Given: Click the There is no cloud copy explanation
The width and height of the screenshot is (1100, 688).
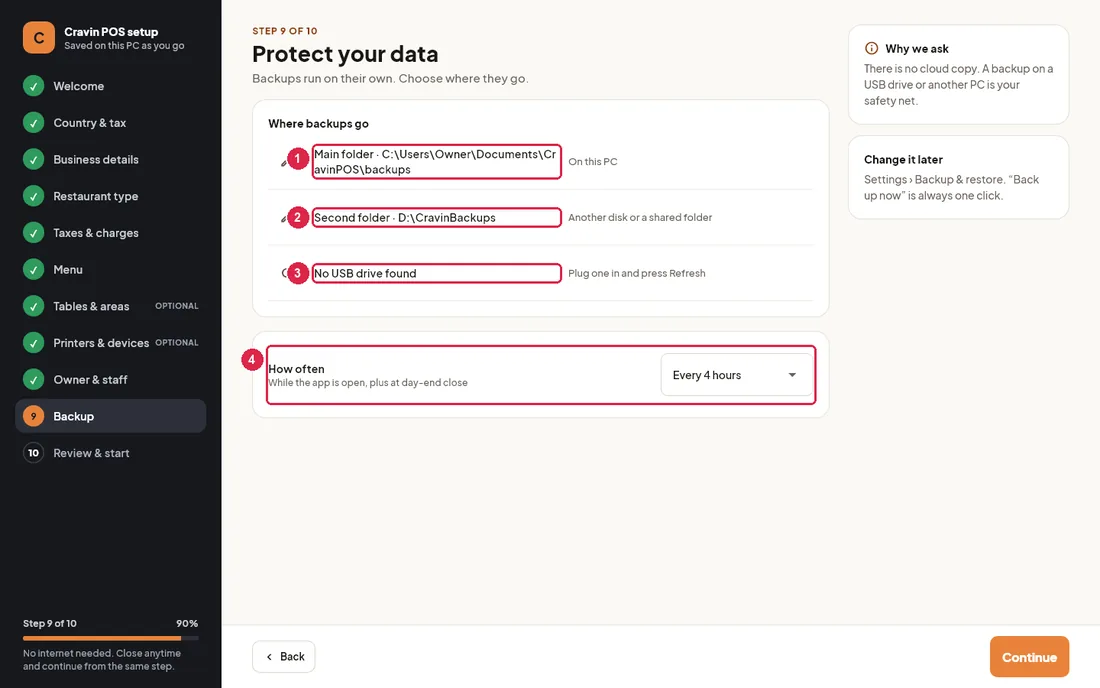Looking at the screenshot, I should (958, 85).
